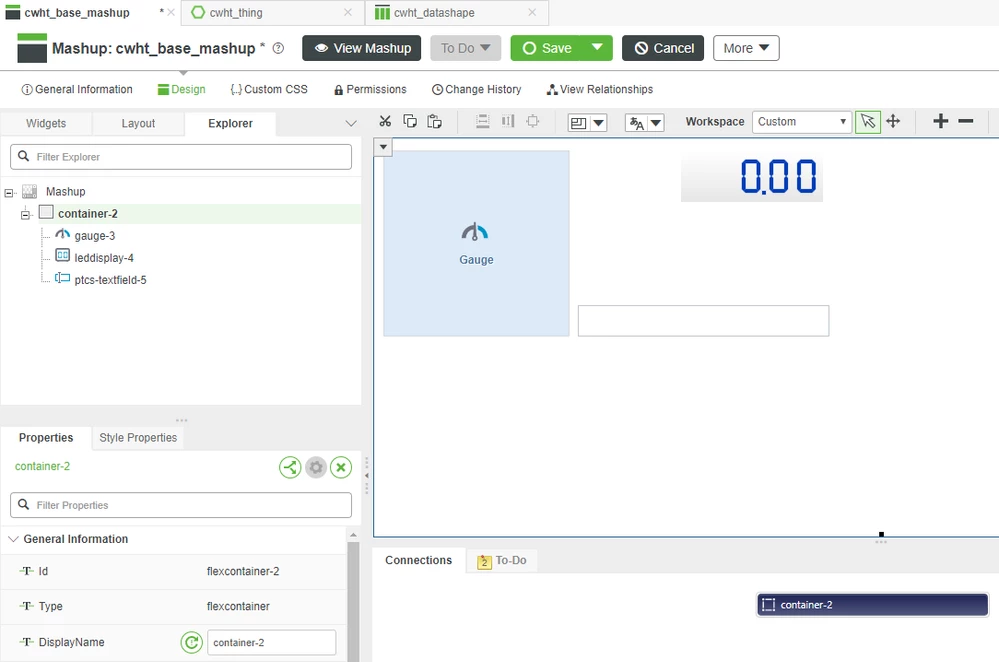Click the DisplayName container-2 input field
The height and width of the screenshot is (662, 999).
(x=271, y=642)
